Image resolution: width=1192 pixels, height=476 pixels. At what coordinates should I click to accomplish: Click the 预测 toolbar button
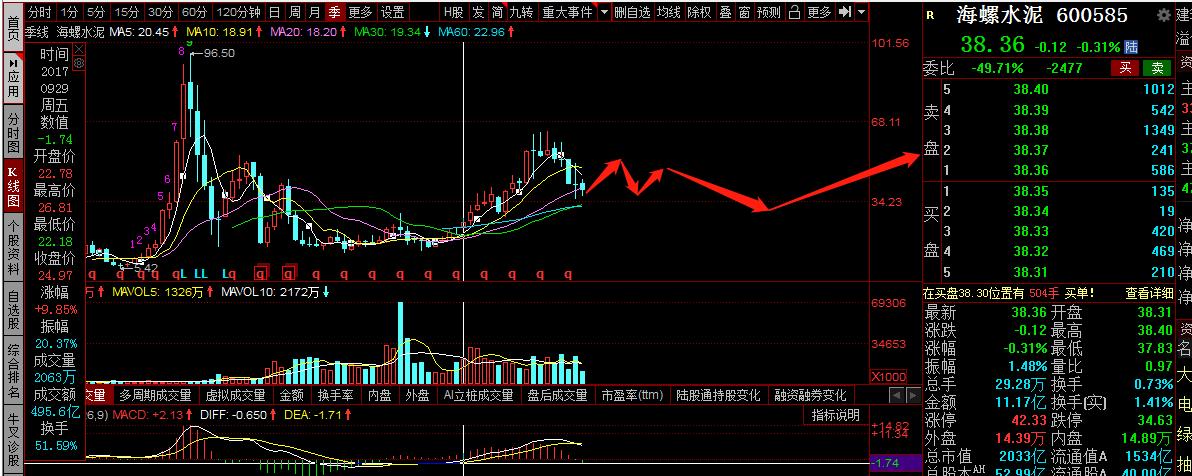[769, 12]
